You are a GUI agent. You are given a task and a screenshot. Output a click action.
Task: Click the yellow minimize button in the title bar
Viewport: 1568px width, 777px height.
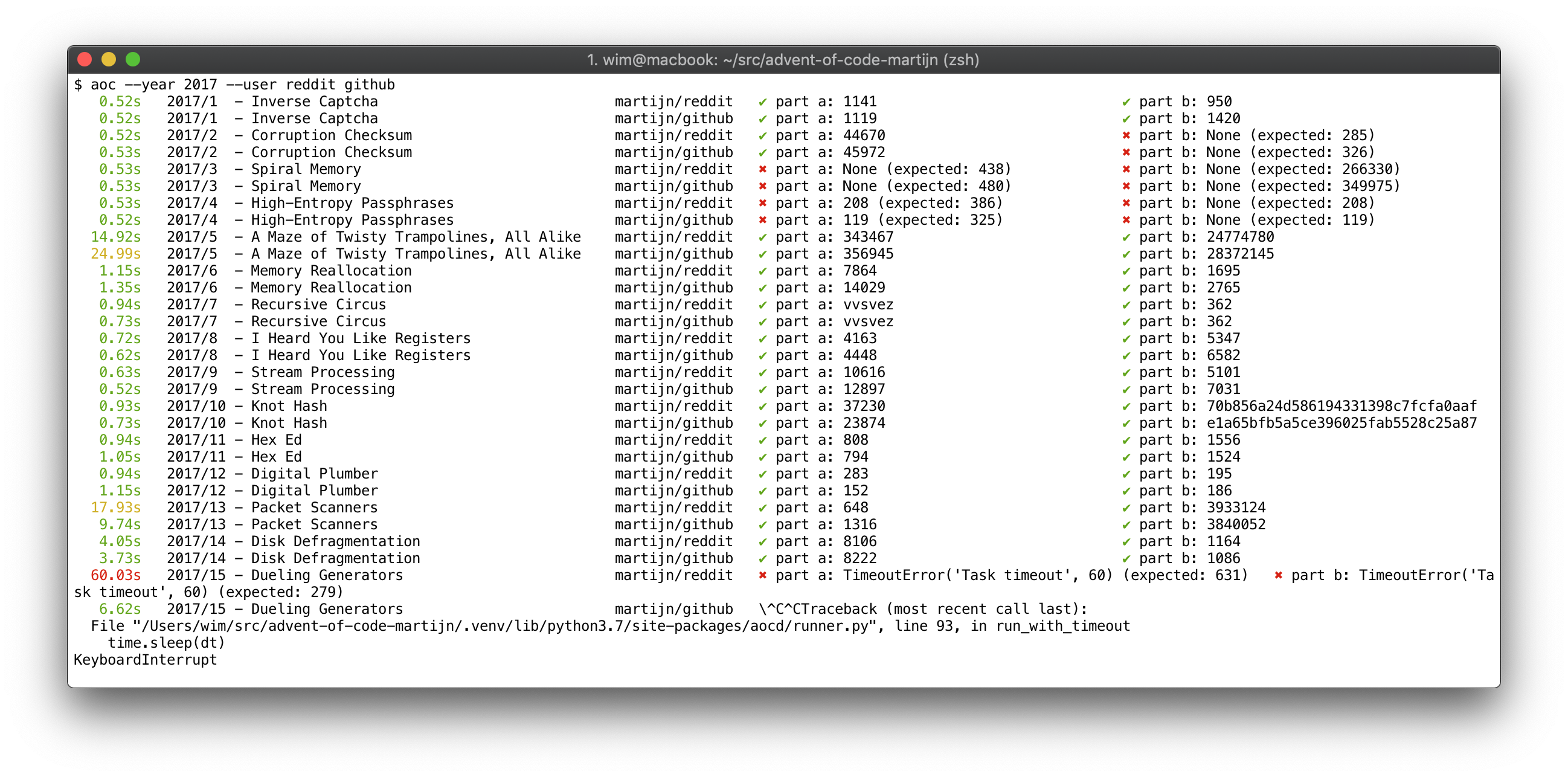(108, 60)
